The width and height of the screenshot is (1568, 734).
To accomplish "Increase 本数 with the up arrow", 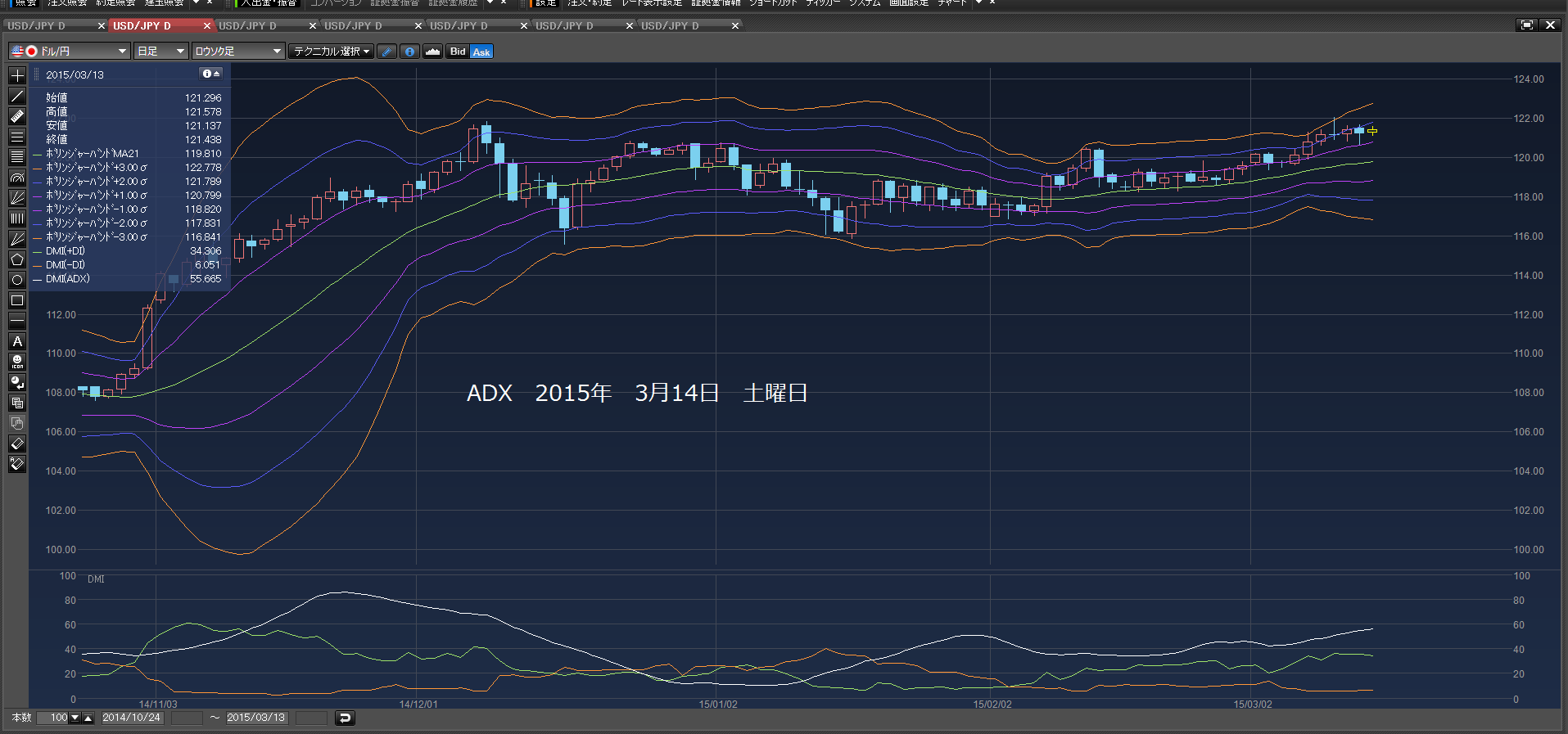I will pos(88,718).
